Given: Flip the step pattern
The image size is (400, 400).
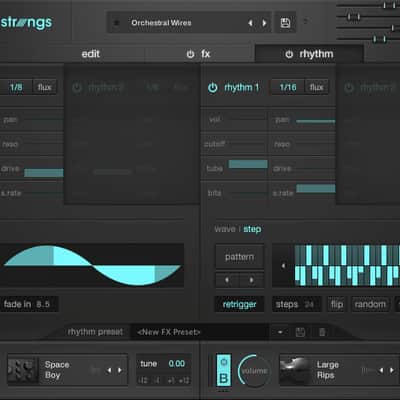Looking at the screenshot, I should (x=337, y=304).
